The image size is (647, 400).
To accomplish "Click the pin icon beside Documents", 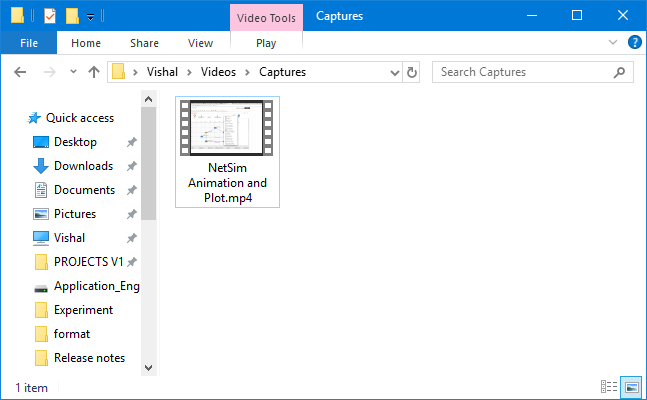I will (x=132, y=190).
